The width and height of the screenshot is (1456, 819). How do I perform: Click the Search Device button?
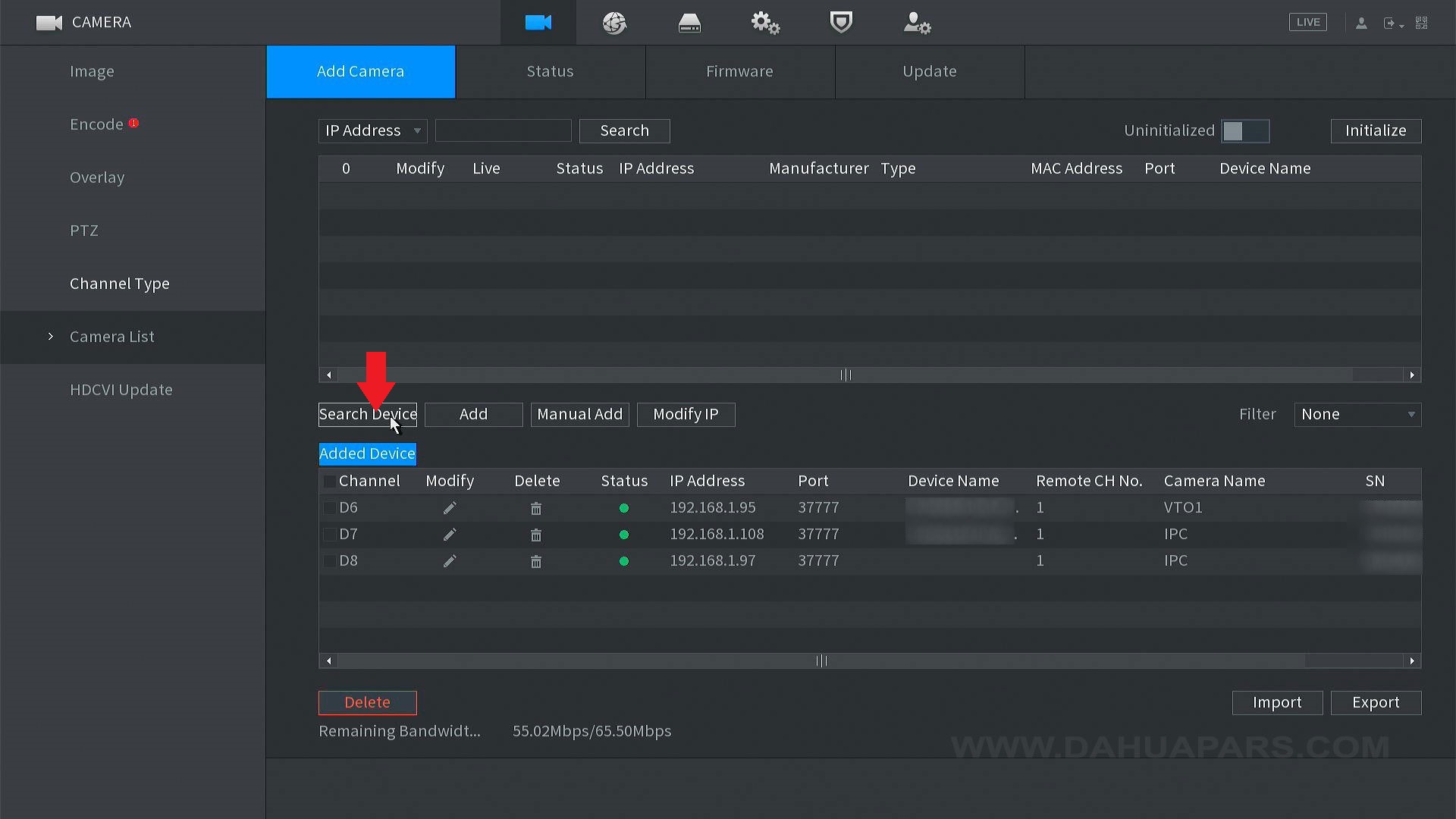click(368, 414)
